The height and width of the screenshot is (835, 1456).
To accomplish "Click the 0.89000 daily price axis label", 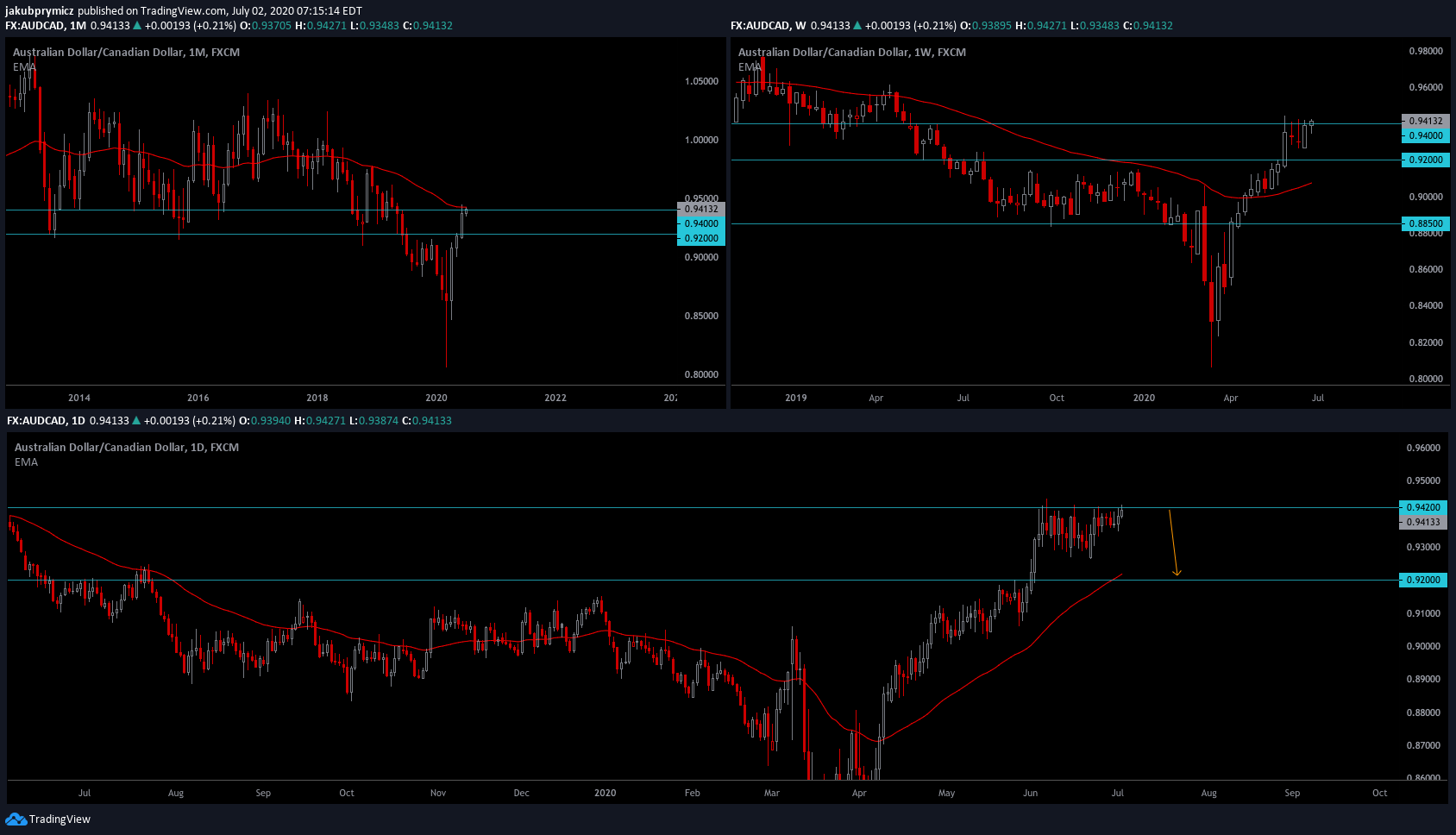I will click(1423, 679).
